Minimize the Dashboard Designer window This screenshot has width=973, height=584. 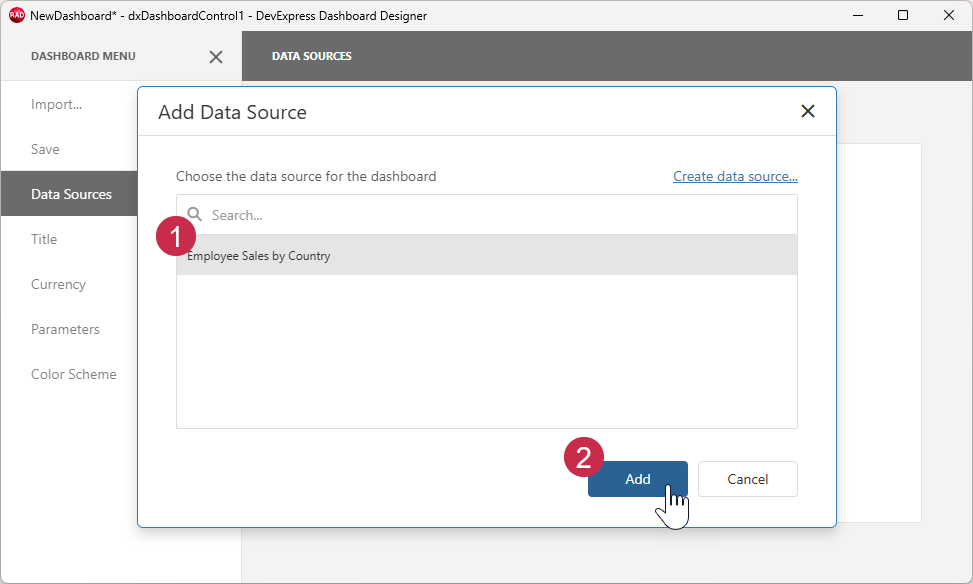pos(858,16)
